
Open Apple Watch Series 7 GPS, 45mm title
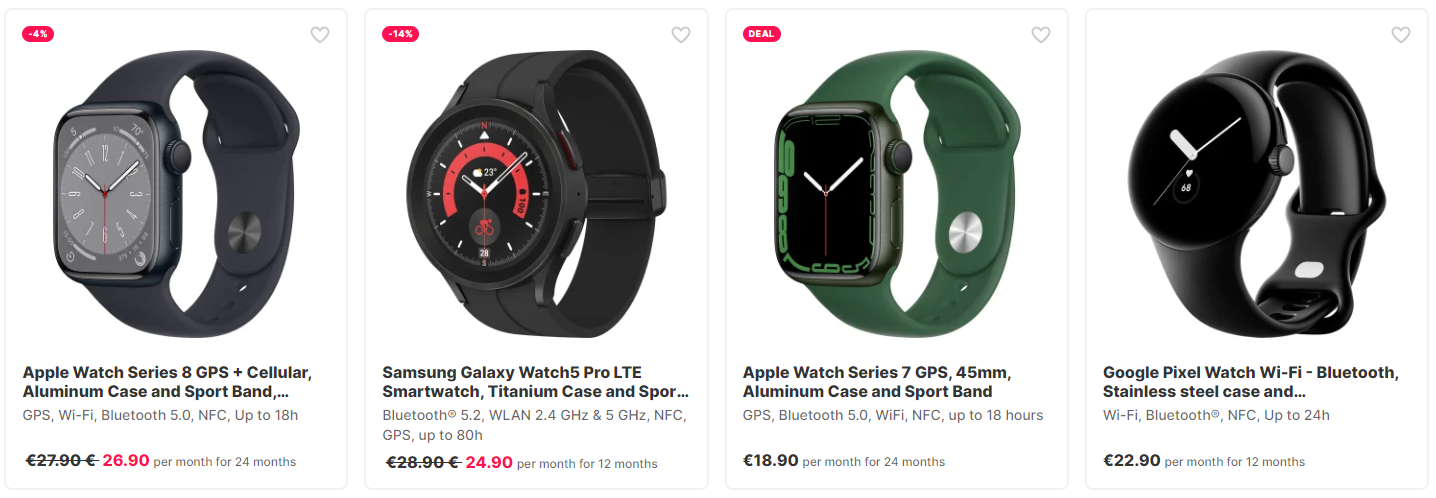877,382
